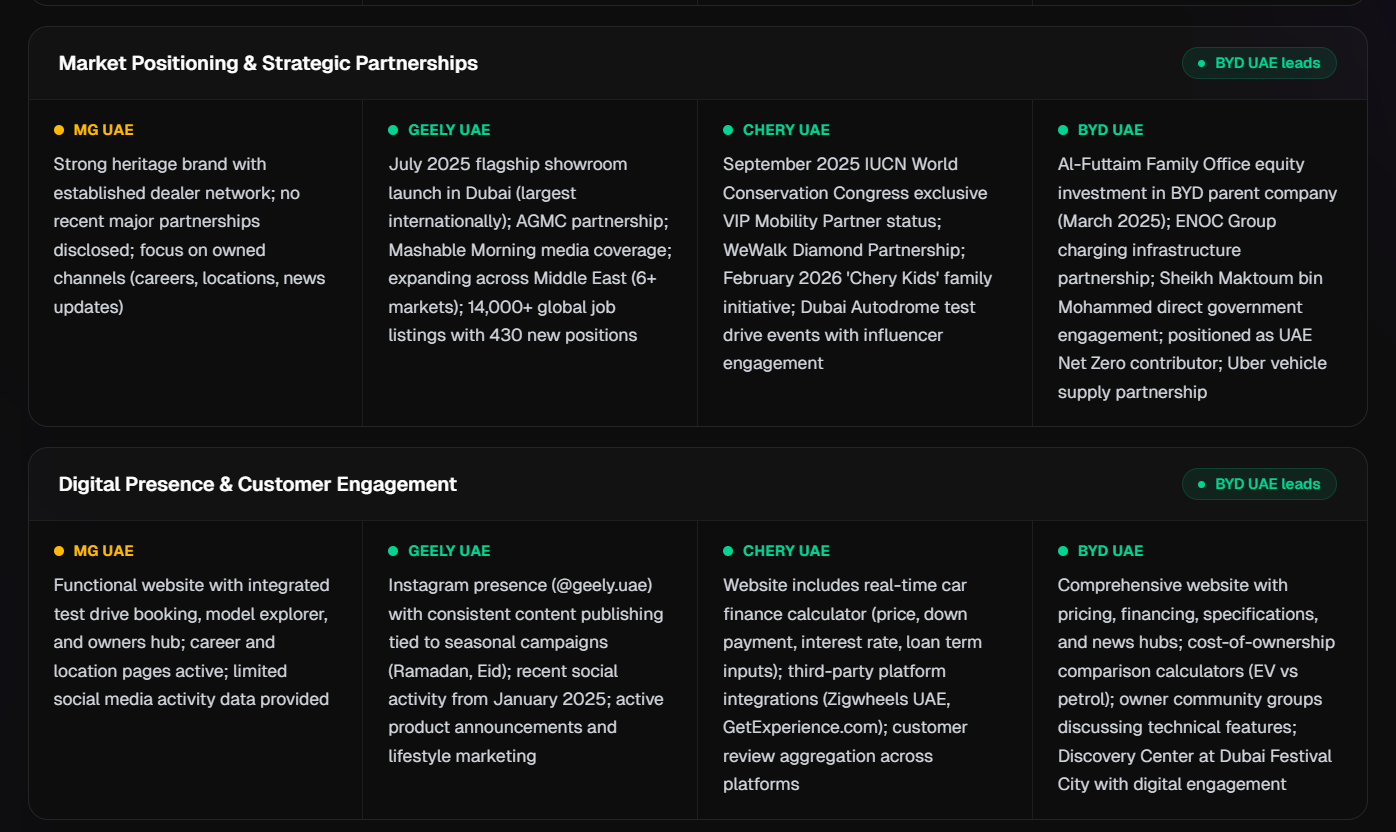Select GEELY UAE label in Market Positioning section
Screen dimensions: 1396x832
tap(449, 130)
